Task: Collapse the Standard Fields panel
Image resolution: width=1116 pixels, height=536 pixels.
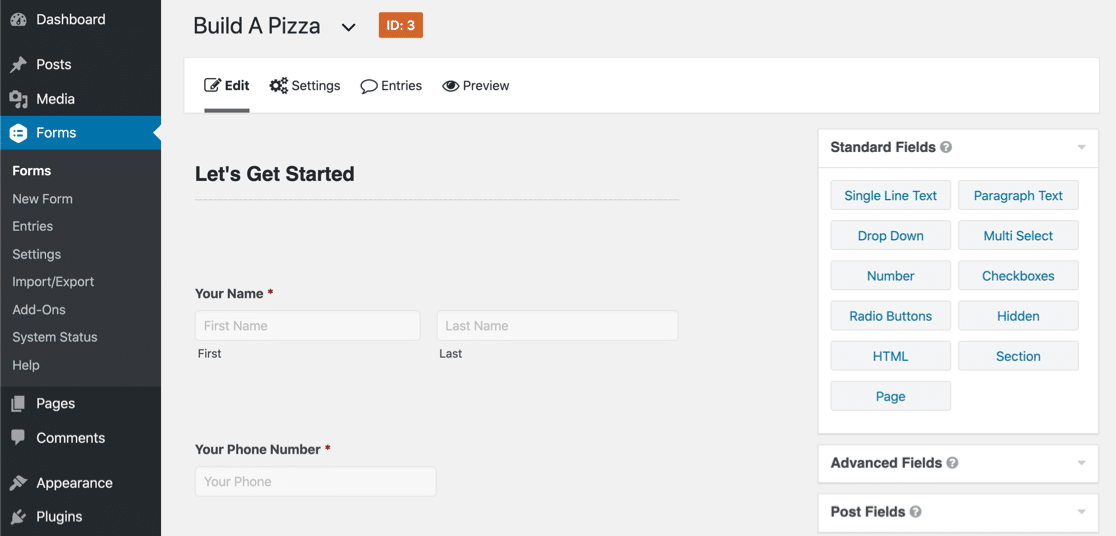Action: coord(1081,148)
